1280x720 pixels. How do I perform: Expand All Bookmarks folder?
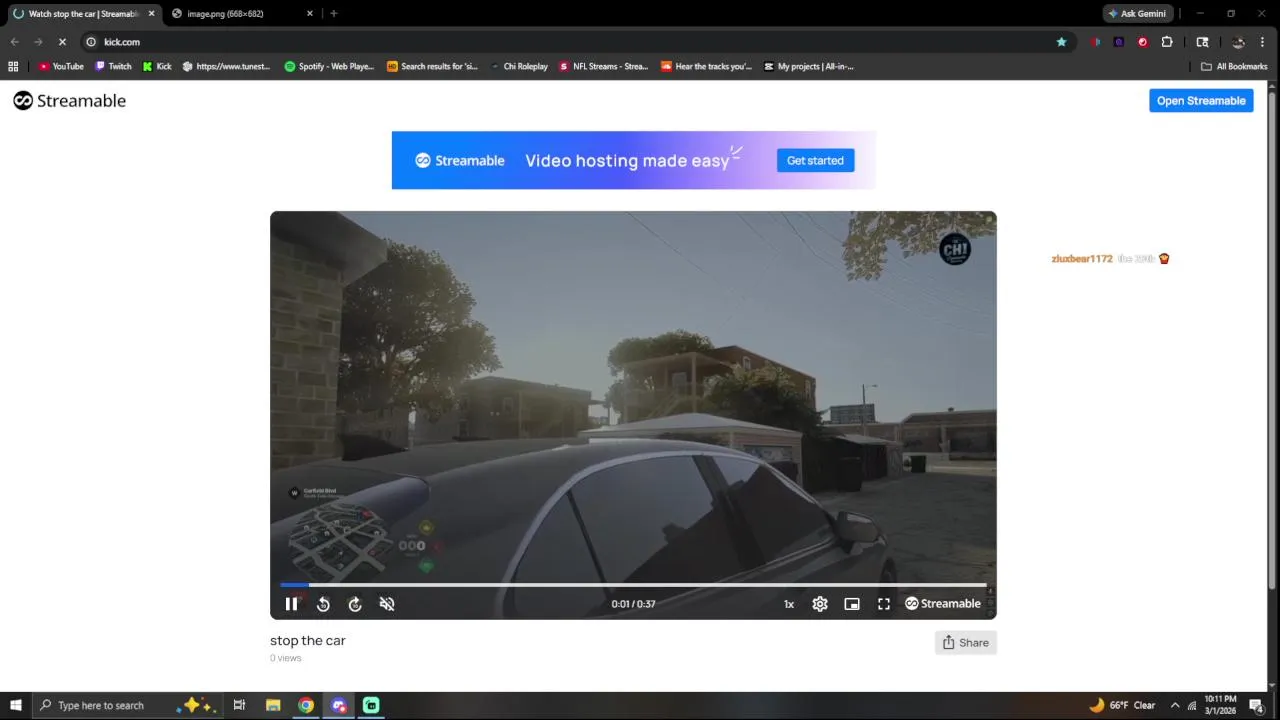pos(1234,67)
